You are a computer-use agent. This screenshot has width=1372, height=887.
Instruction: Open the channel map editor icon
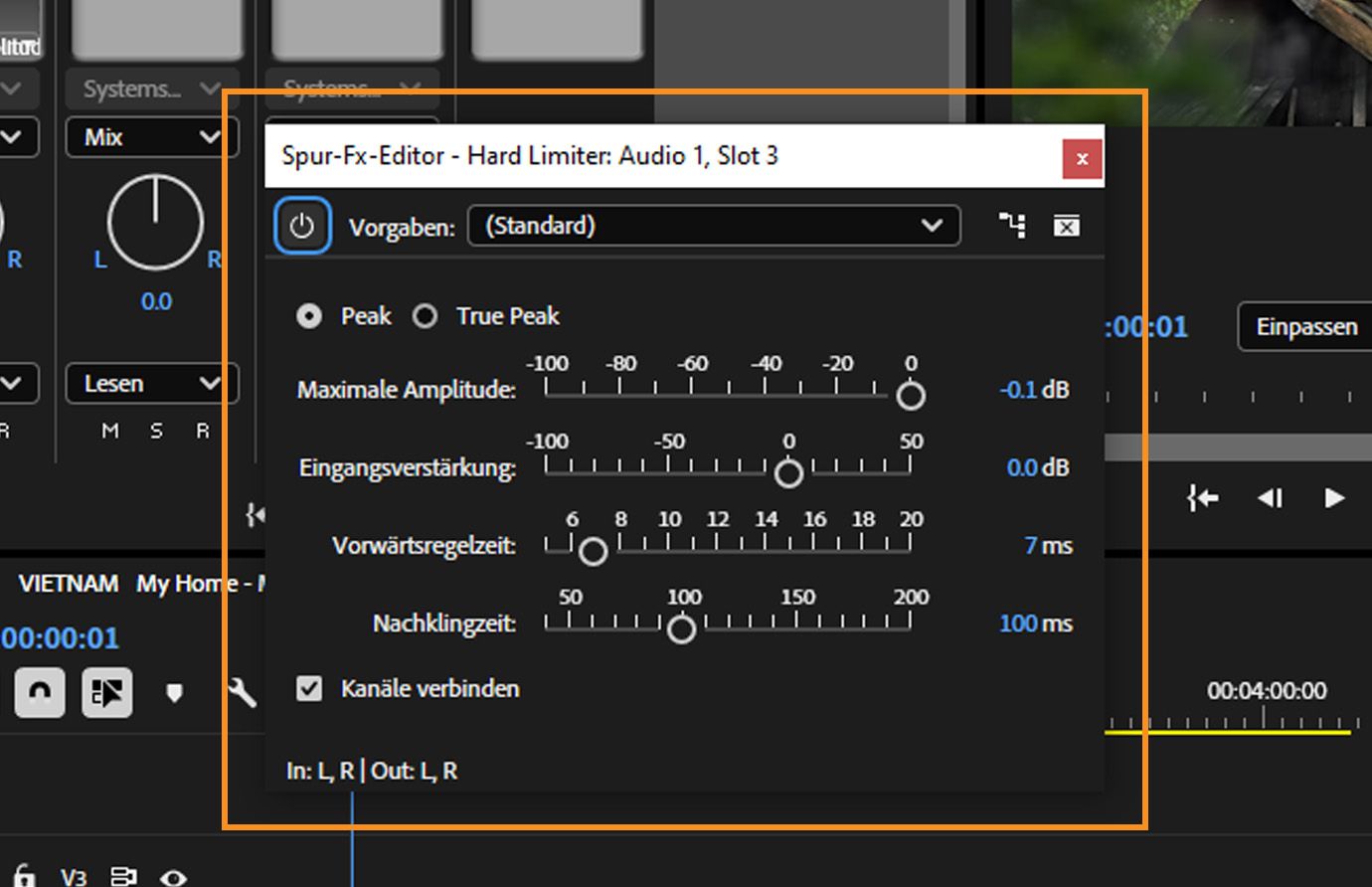tap(1011, 226)
